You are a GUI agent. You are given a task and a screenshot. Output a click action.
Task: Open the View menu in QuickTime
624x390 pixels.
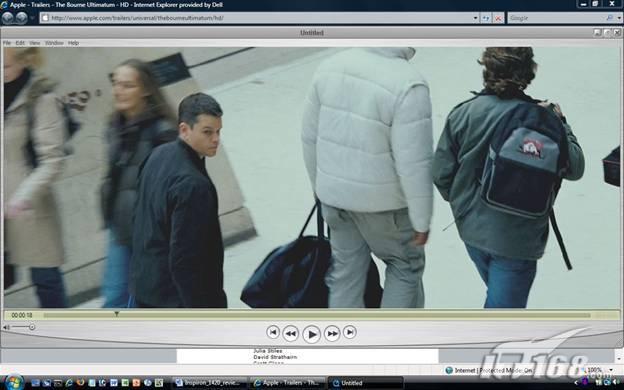point(35,43)
